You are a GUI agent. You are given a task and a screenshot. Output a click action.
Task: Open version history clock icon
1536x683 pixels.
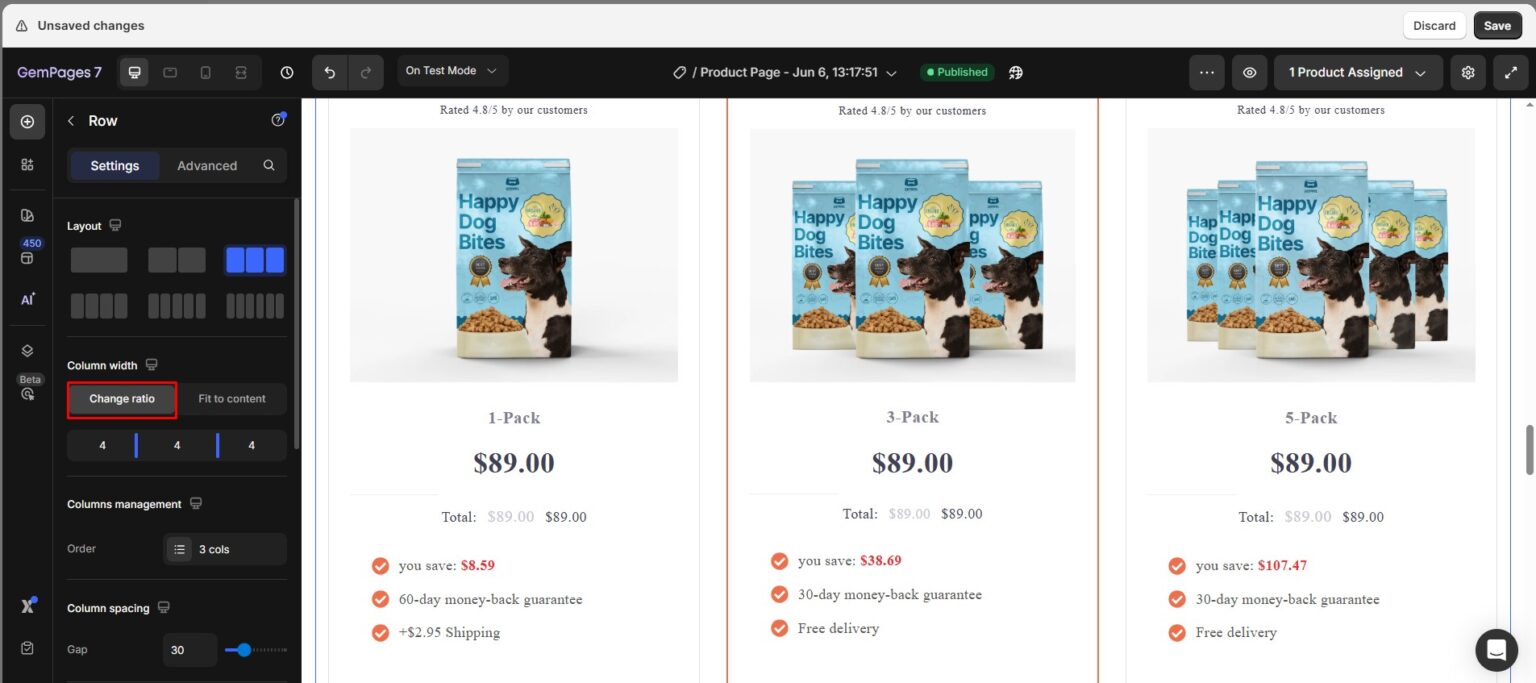pyautogui.click(x=287, y=72)
